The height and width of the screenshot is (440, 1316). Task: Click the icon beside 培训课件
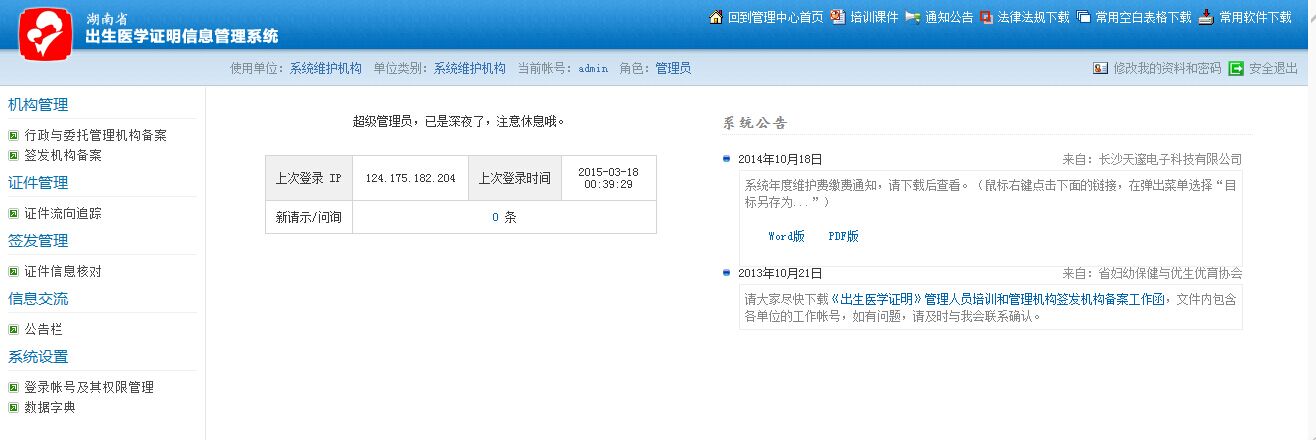[x=838, y=17]
